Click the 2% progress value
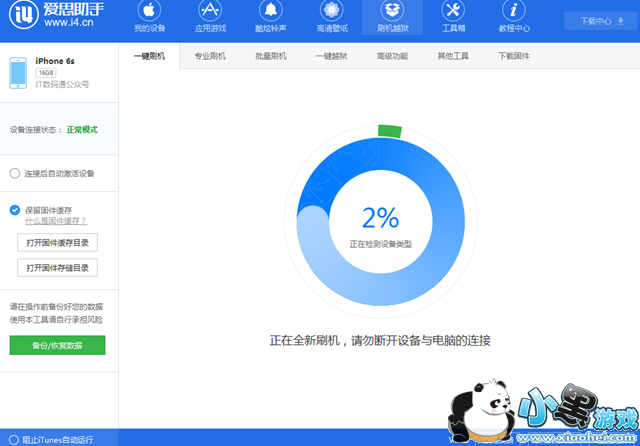Image resolution: width=640 pixels, height=446 pixels. coord(380,217)
